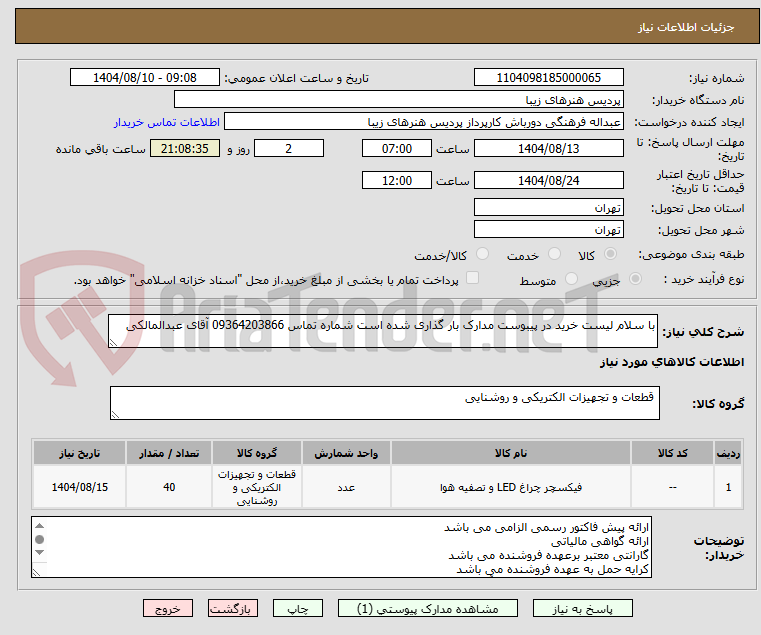Image resolution: width=761 pixels, height=635 pixels.
Task: Click the تاریخ نیاز column header
Action: 80,453
